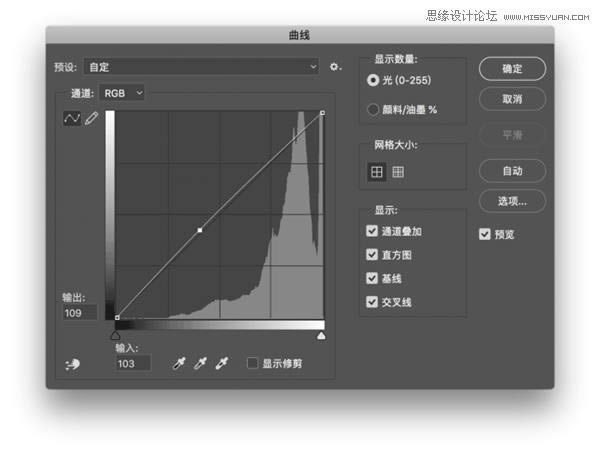Open the 选项... options button
This screenshot has height=454, width=600.
(x=512, y=201)
